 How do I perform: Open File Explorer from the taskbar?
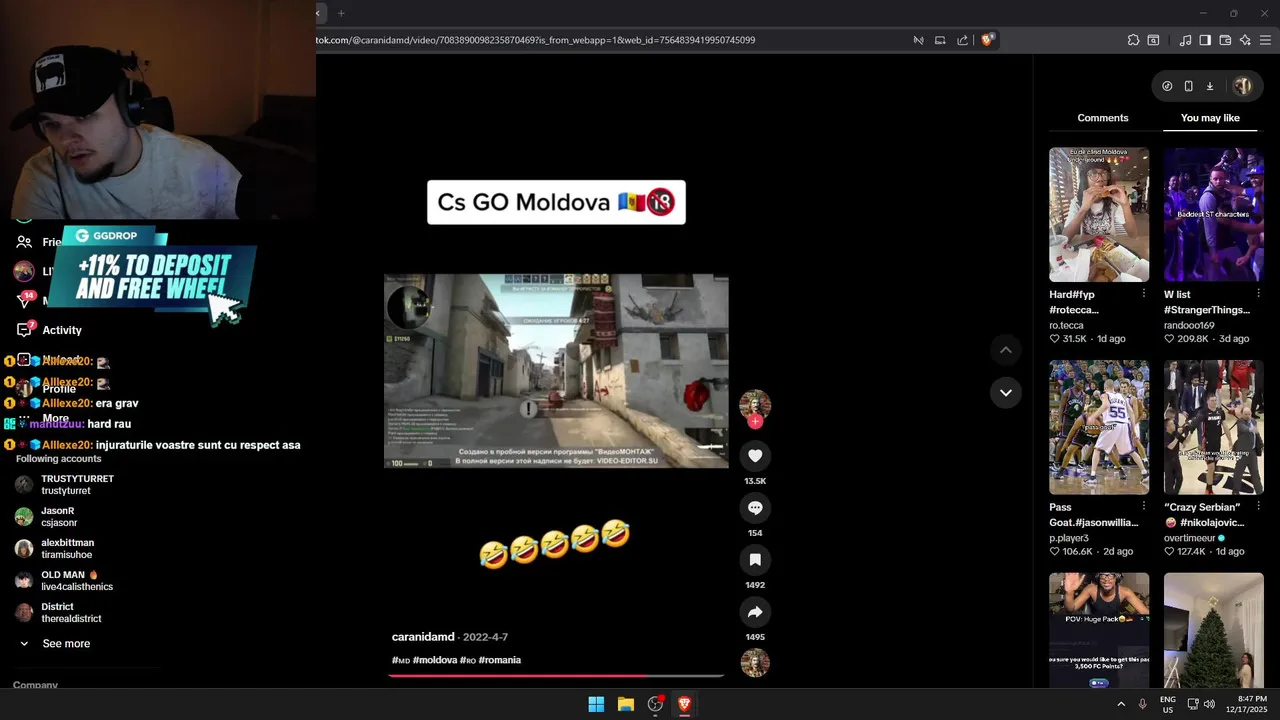[x=626, y=704]
